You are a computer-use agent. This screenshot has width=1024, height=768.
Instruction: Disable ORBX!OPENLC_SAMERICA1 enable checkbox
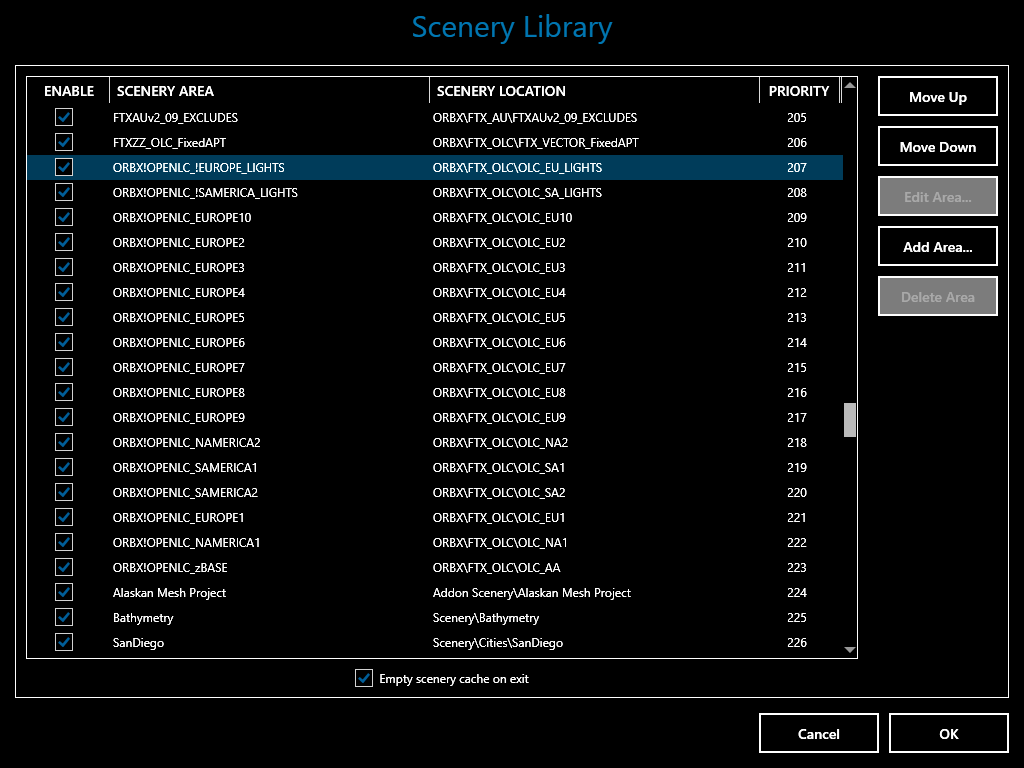pos(64,467)
